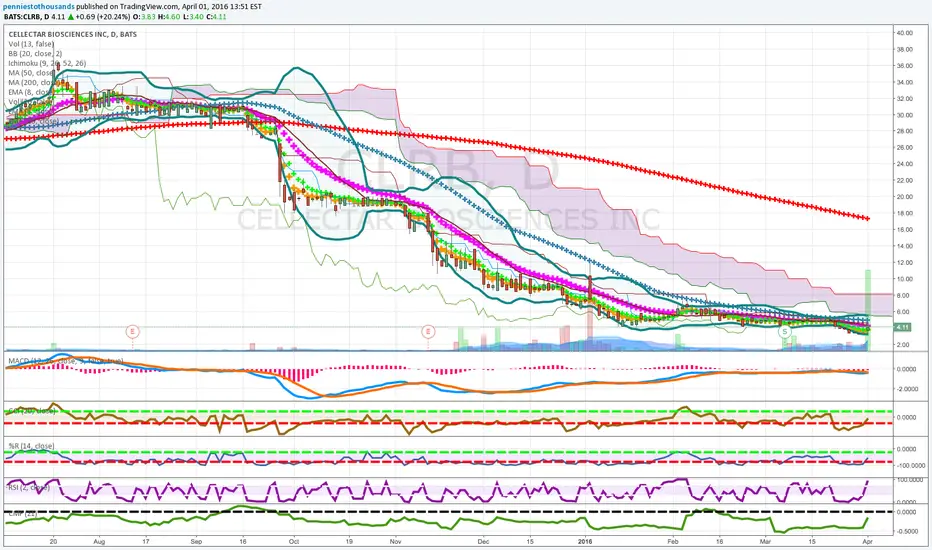Click the green up-arrow price change icon
The height and width of the screenshot is (550, 932).
click(x=70, y=17)
